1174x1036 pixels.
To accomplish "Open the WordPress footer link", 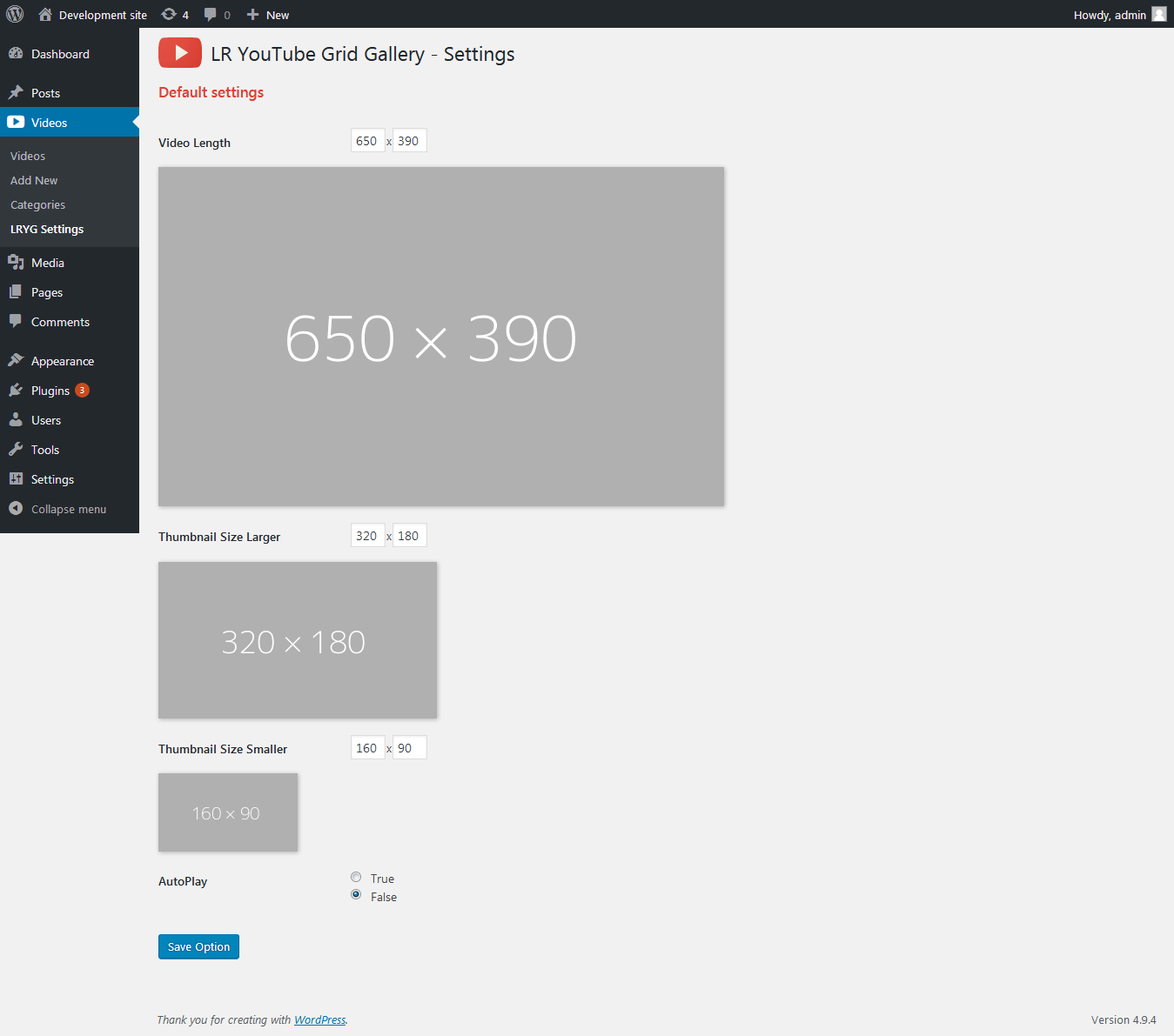I will tap(319, 1019).
